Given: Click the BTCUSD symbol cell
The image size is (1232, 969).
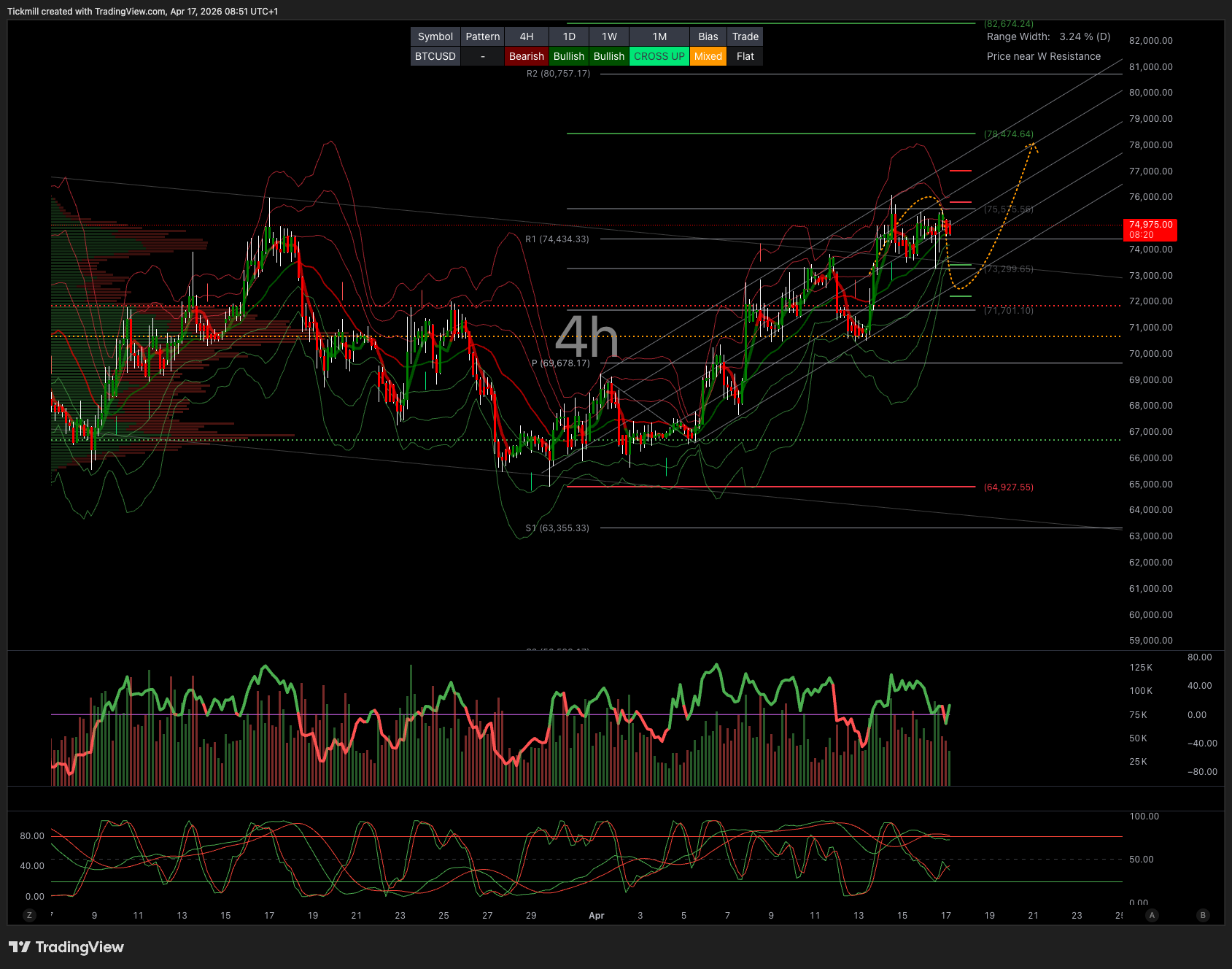Looking at the screenshot, I should coord(435,56).
